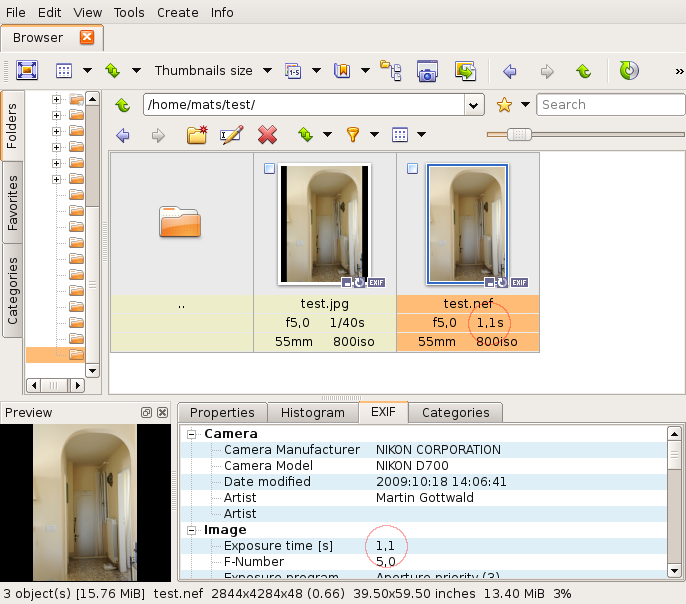This screenshot has width=686, height=604.
Task: Show hidden toolbar items with chevron
Action: [679, 71]
